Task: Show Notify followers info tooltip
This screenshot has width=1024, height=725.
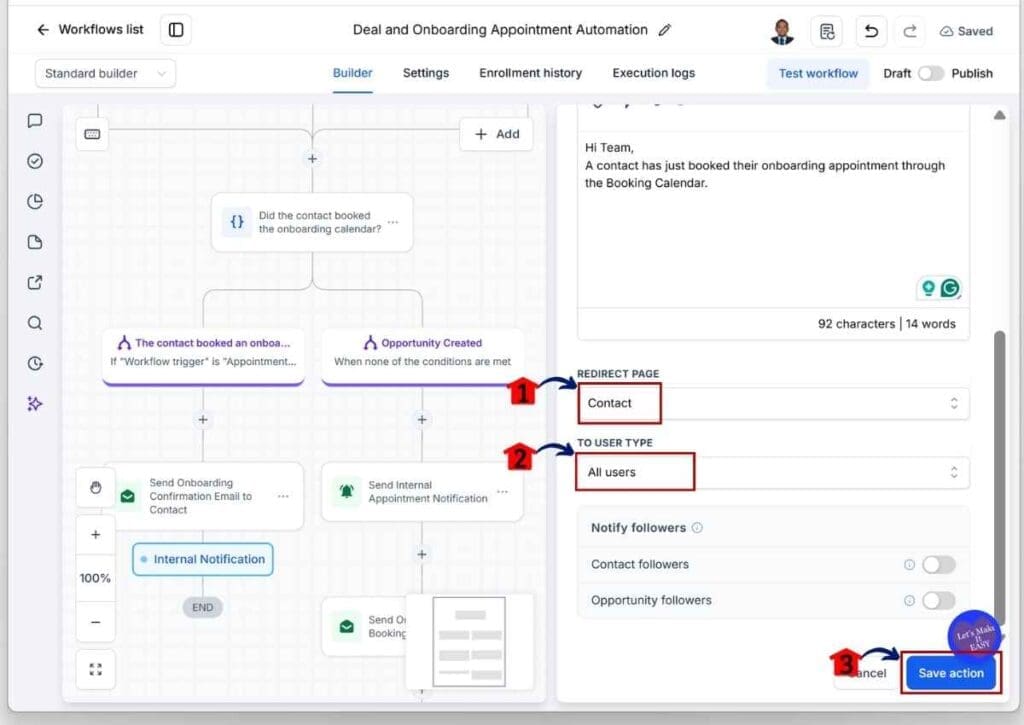Action: 697,528
